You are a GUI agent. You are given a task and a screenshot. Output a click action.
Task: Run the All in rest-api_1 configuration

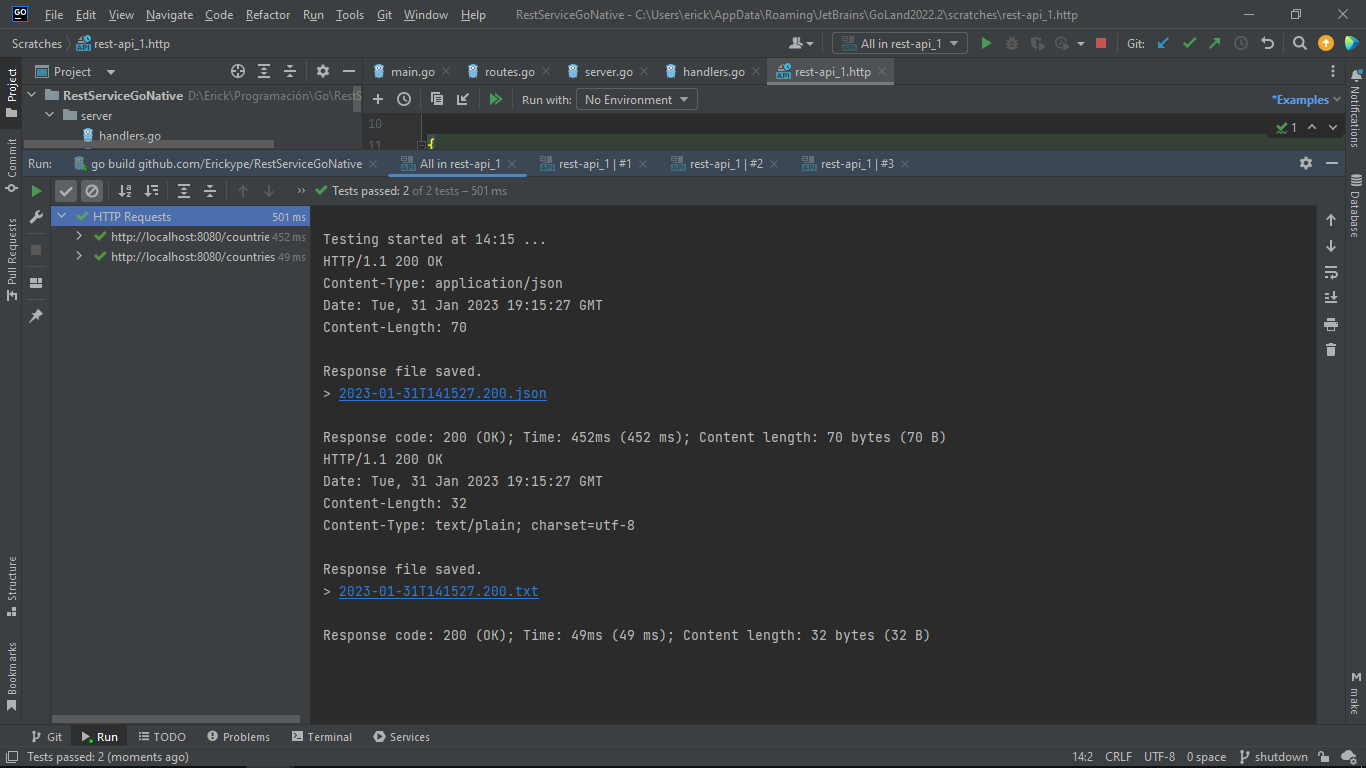[x=986, y=43]
